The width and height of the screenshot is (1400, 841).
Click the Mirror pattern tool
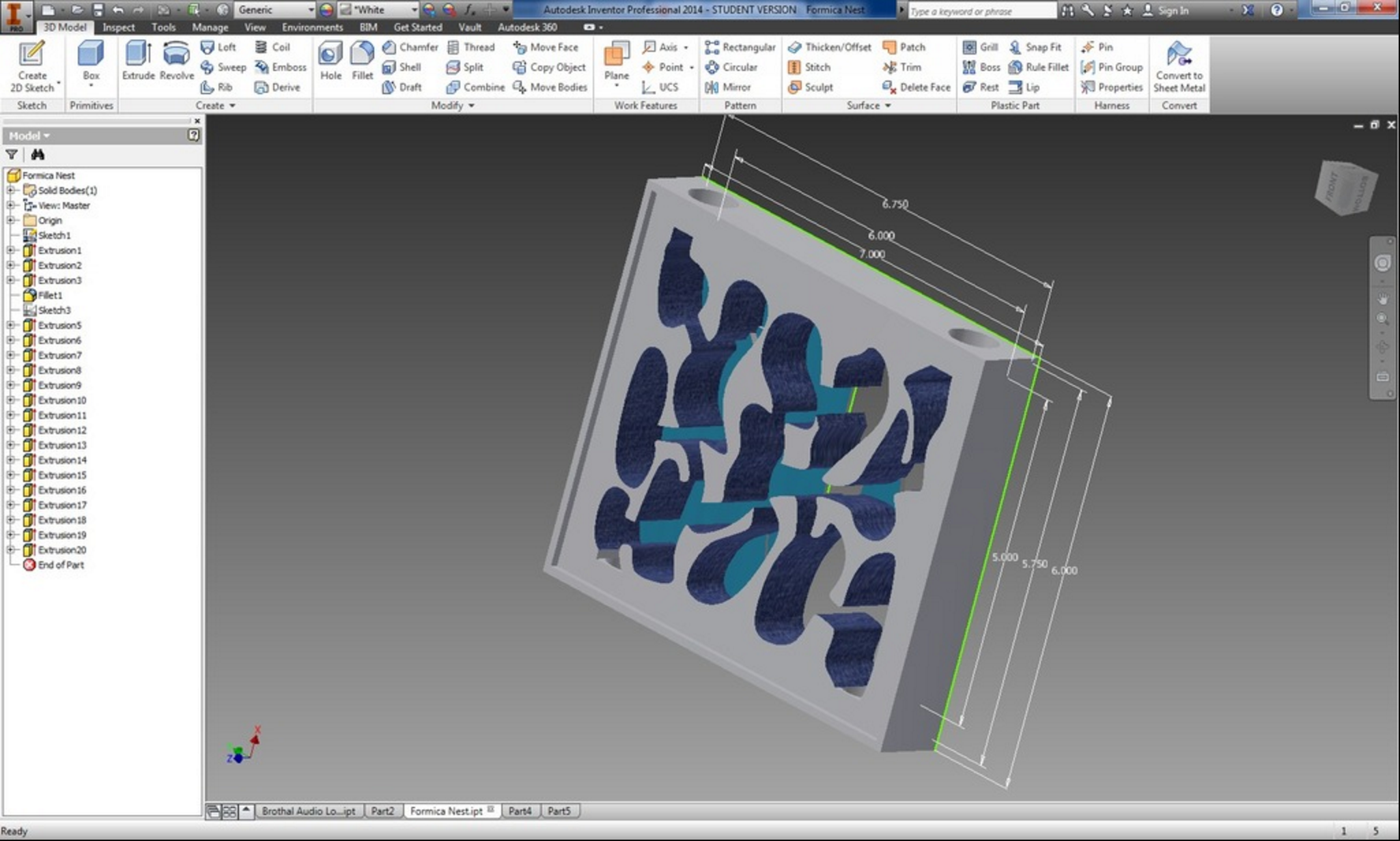coord(728,87)
